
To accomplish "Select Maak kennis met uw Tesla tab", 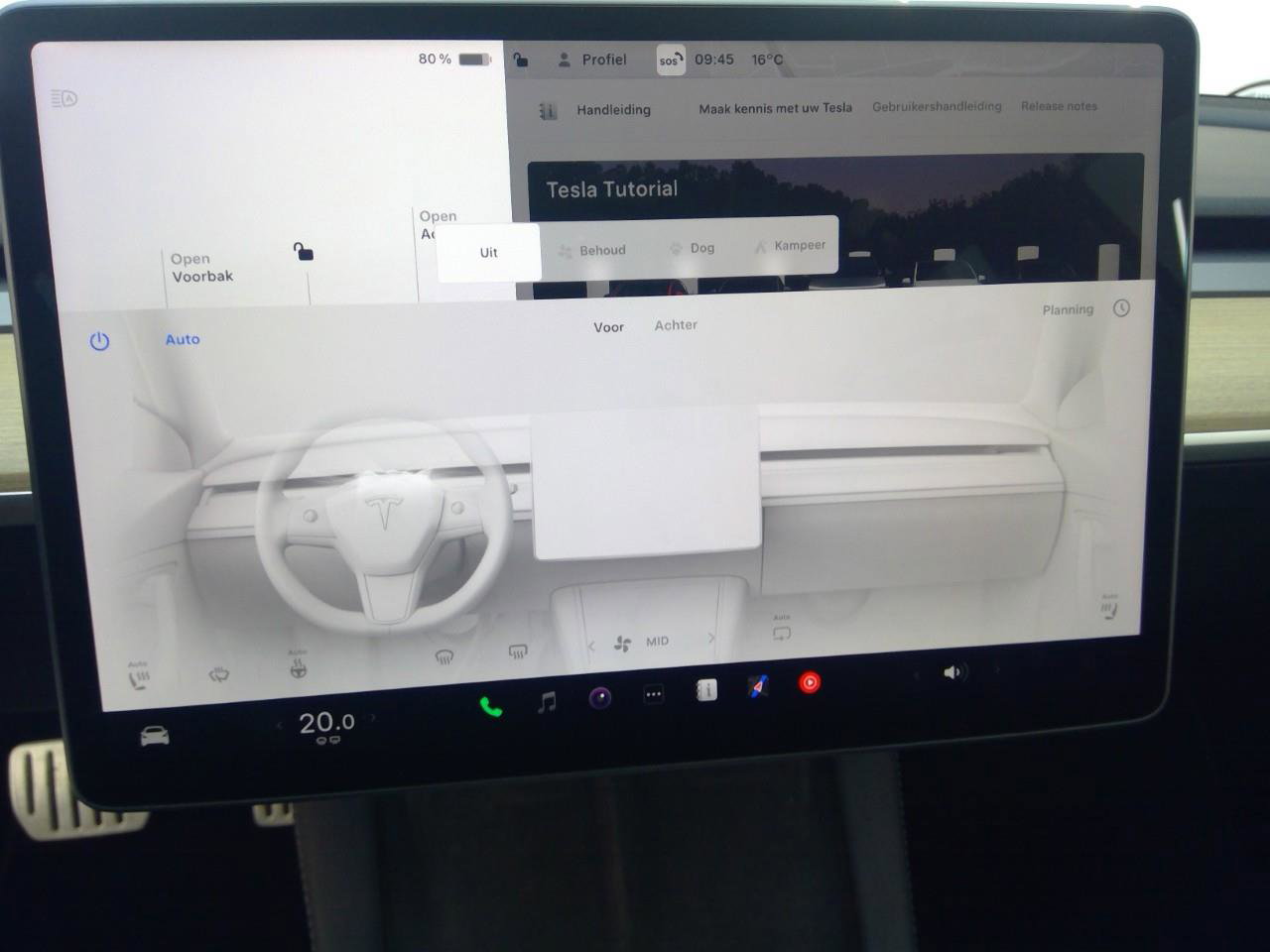I will point(776,108).
